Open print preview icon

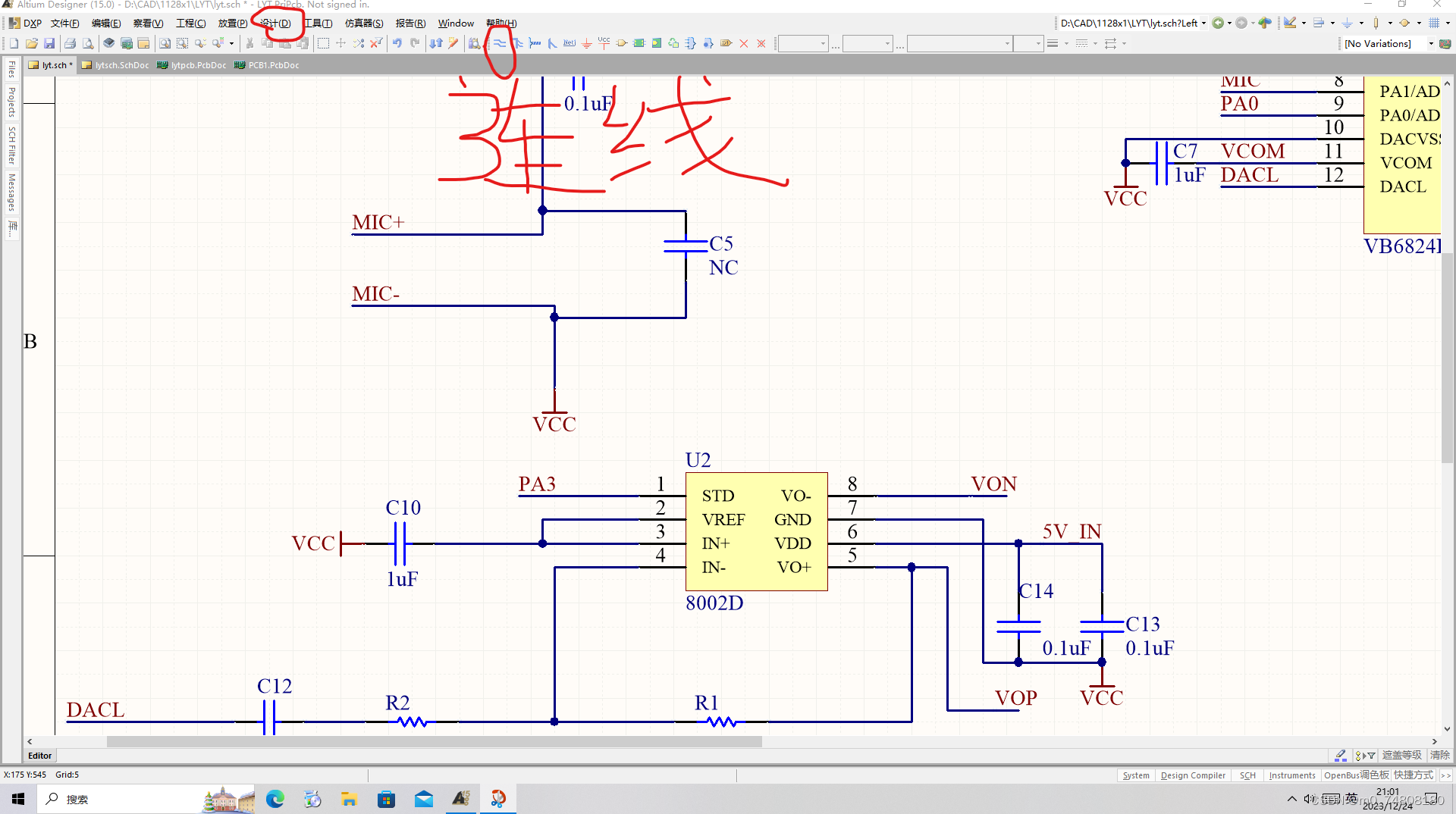(x=88, y=43)
